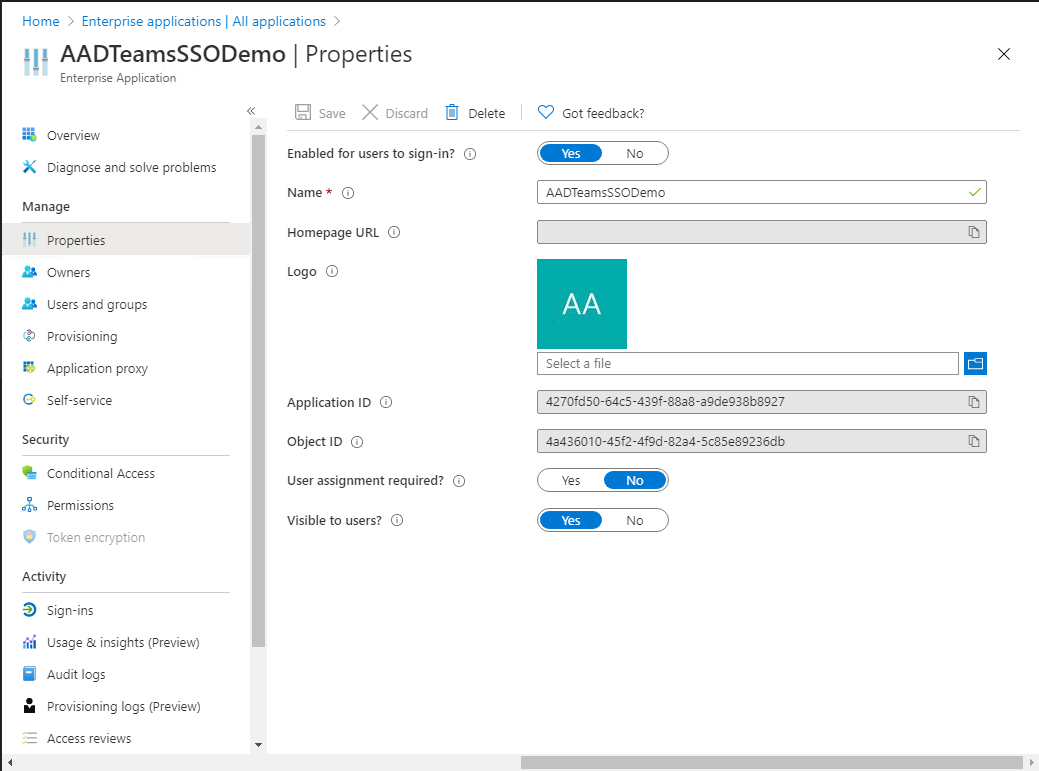Click the sidebar scroll up arrow
1039x771 pixels.
258,127
